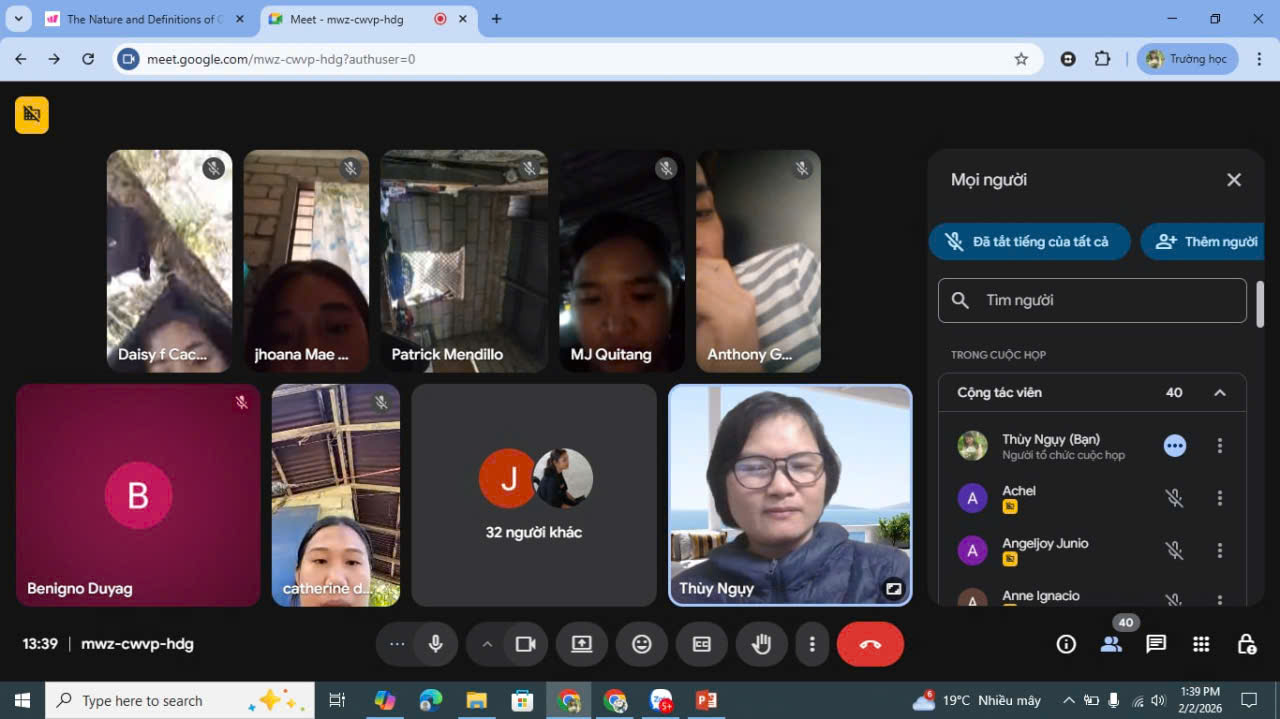
Task: Click the present screen icon
Action: coord(582,644)
